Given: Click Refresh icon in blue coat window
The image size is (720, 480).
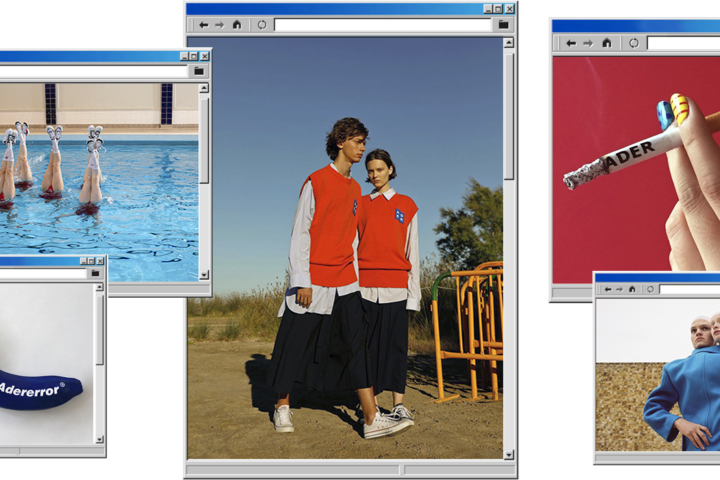Looking at the screenshot, I should pos(650,289).
